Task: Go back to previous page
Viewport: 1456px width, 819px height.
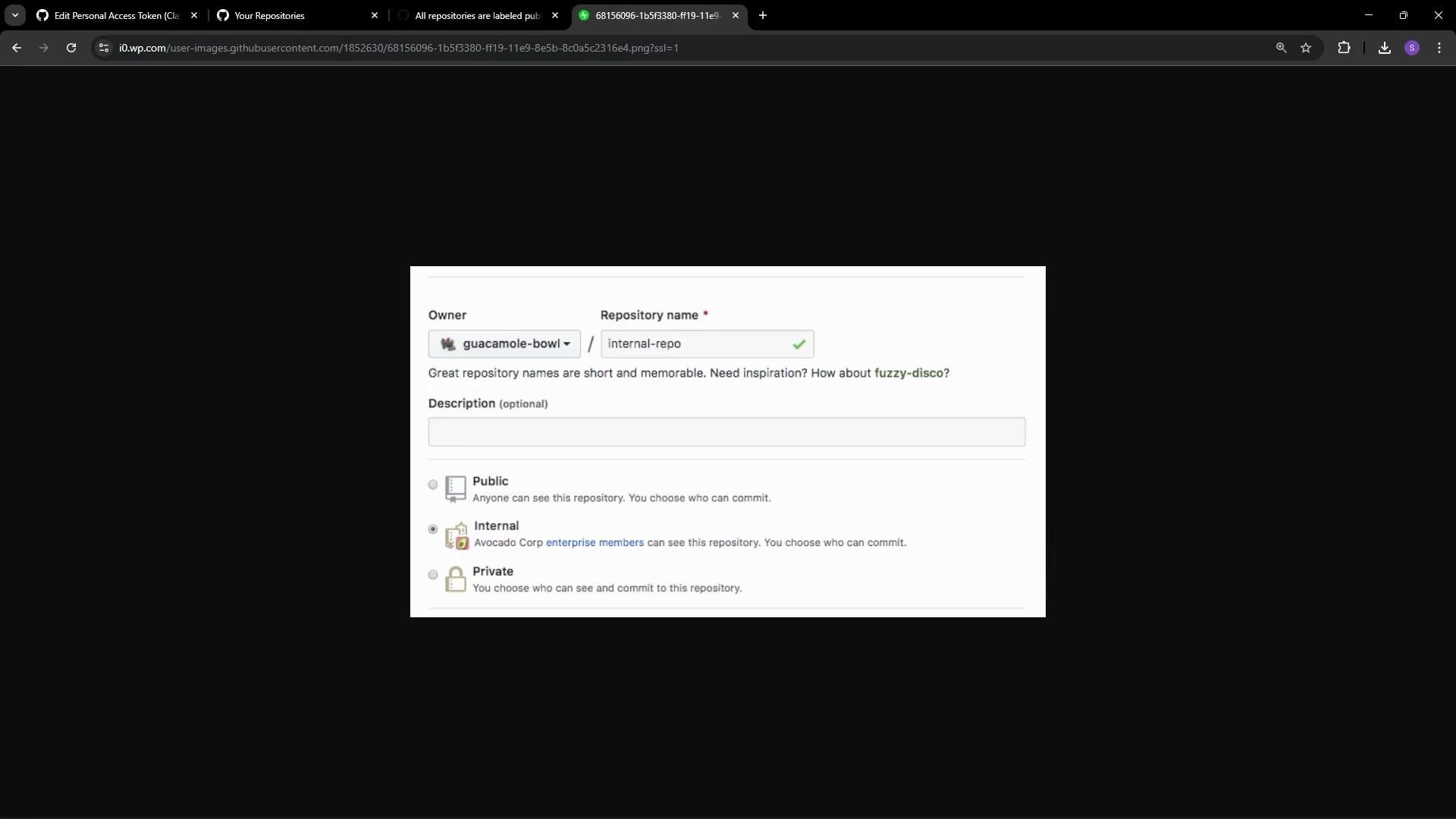Action: click(17, 48)
